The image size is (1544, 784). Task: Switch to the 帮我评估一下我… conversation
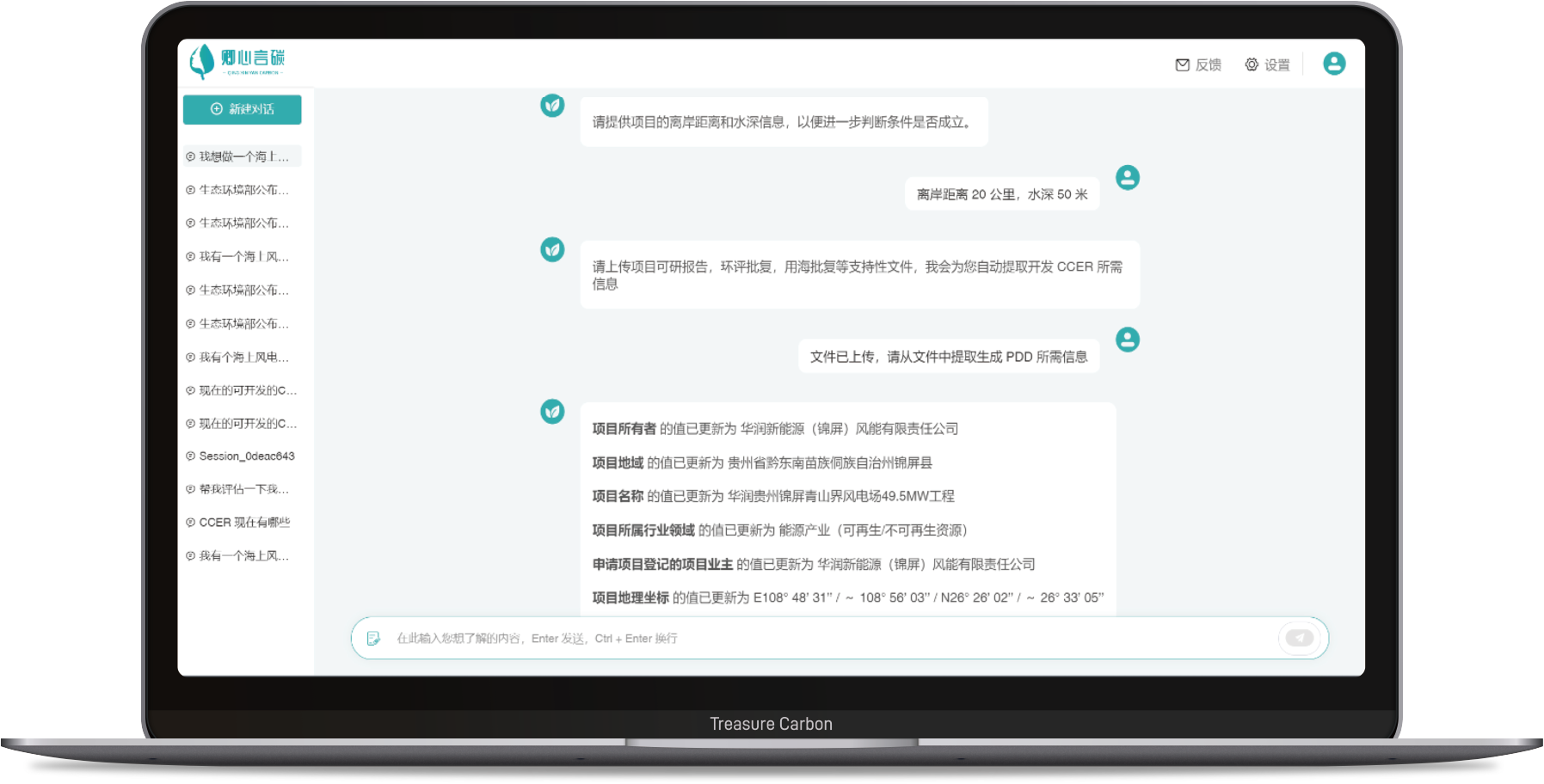click(x=243, y=489)
